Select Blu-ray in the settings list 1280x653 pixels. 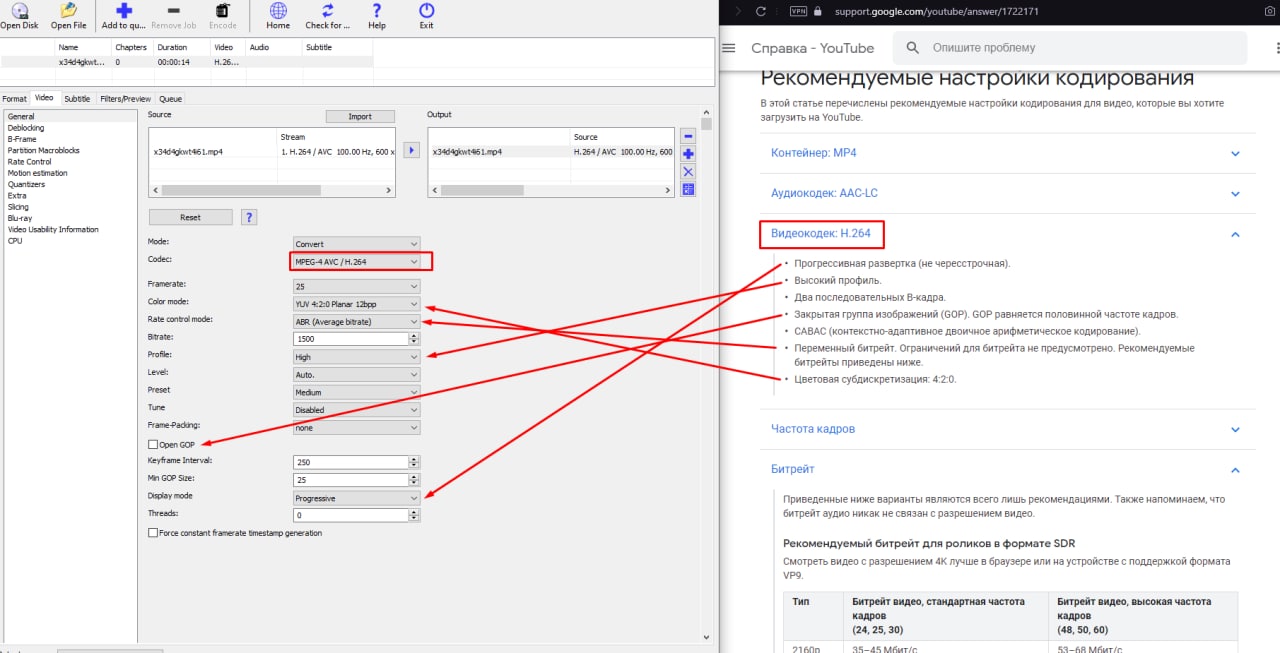[19, 218]
